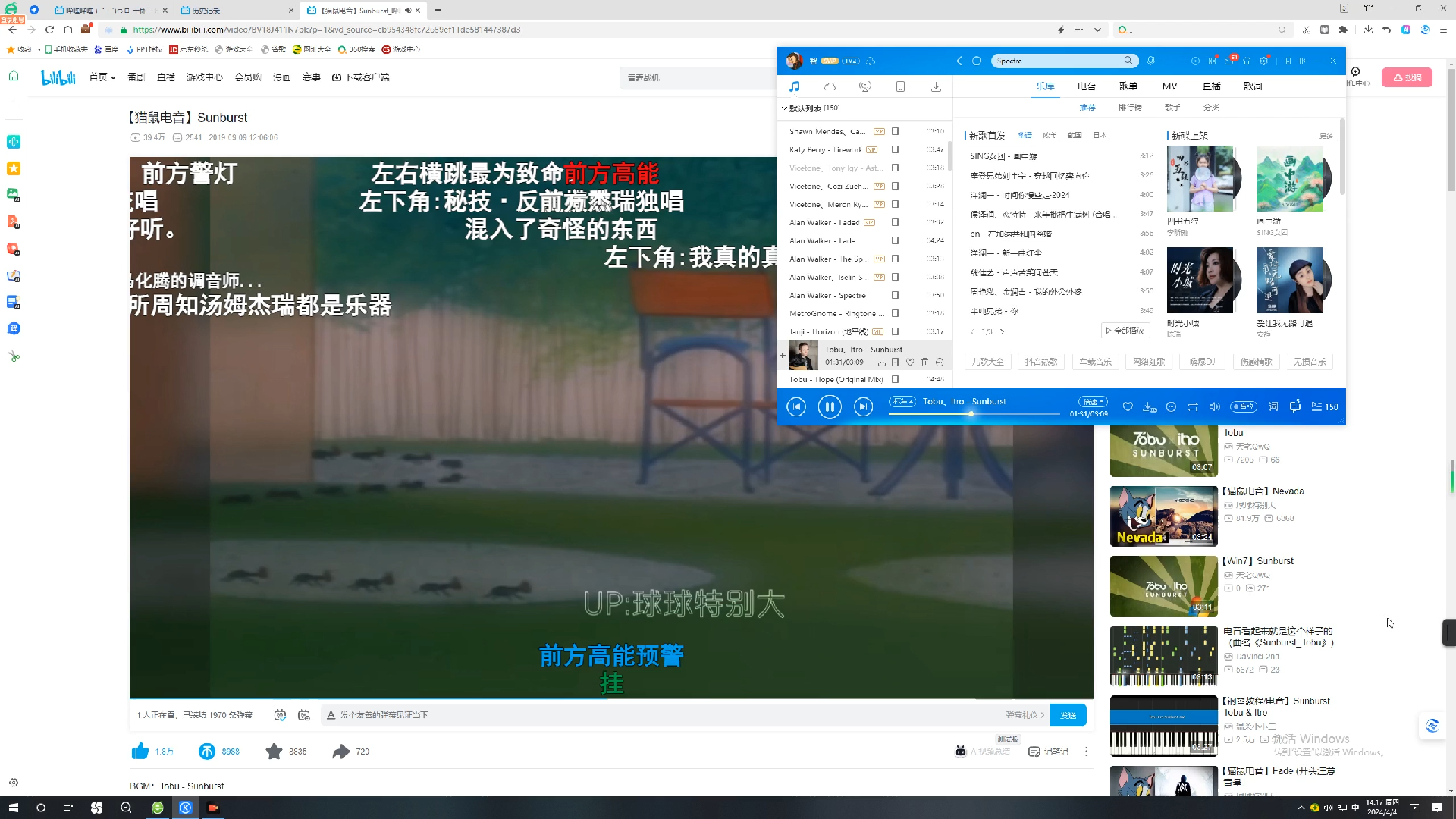Open the download tab in music sidebar
1456x819 pixels.
tap(936, 86)
